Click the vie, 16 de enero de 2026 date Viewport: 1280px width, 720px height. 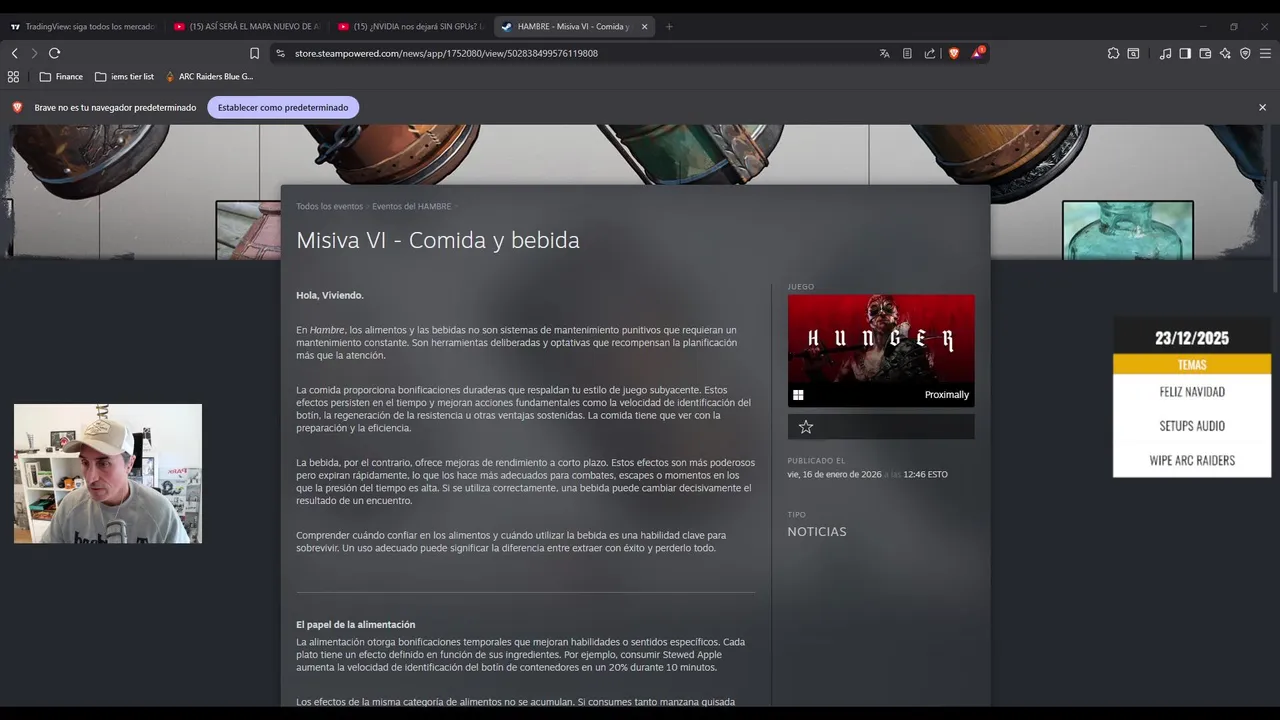(x=834, y=474)
